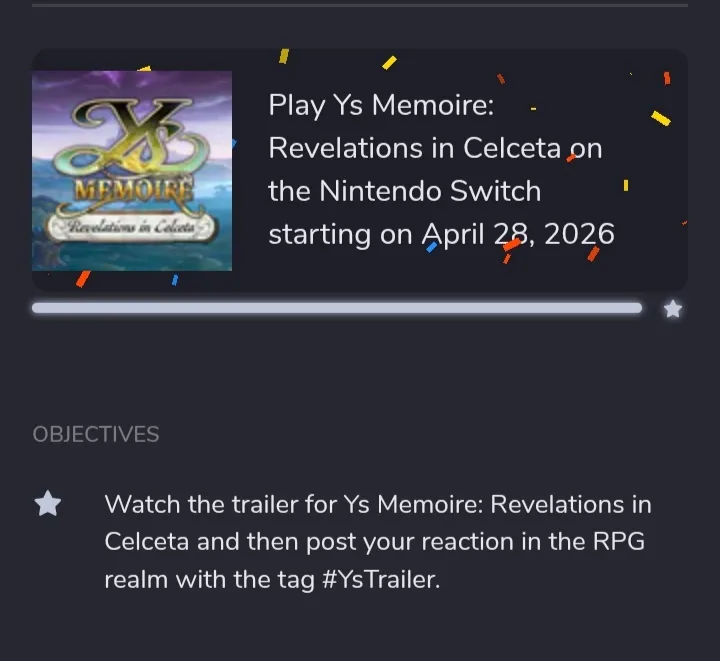This screenshot has width=720, height=661.
Task: Select the OBJECTIVES section heading
Action: click(x=96, y=434)
